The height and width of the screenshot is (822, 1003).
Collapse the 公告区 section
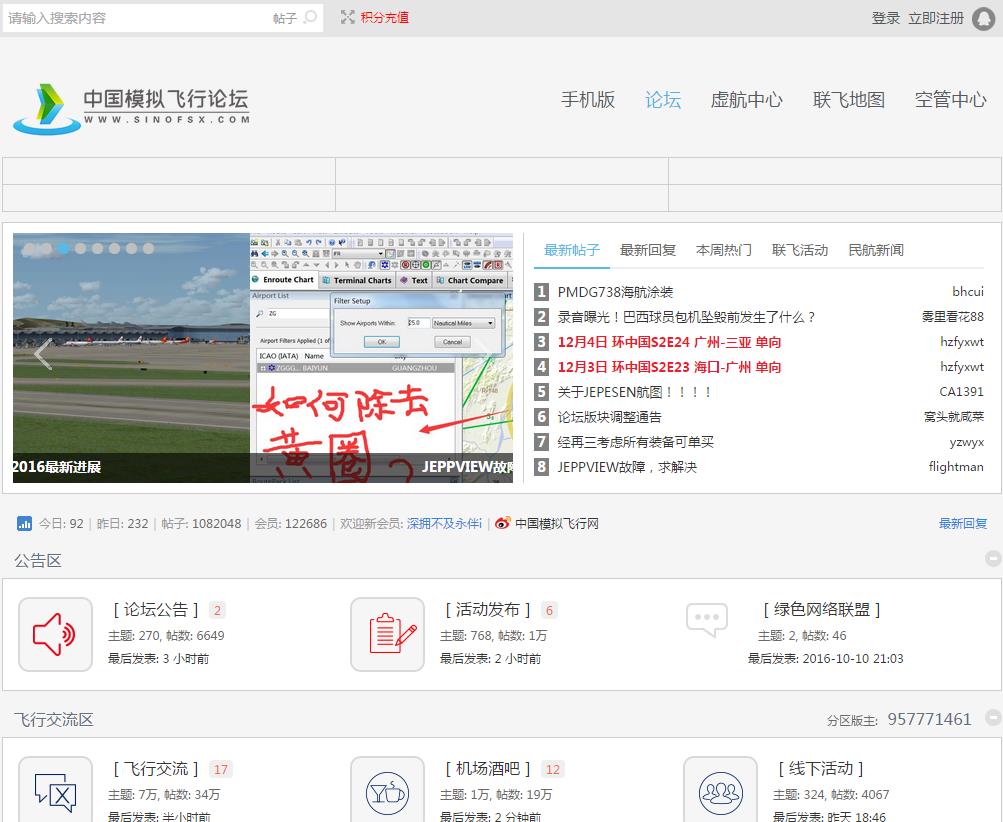point(993,558)
